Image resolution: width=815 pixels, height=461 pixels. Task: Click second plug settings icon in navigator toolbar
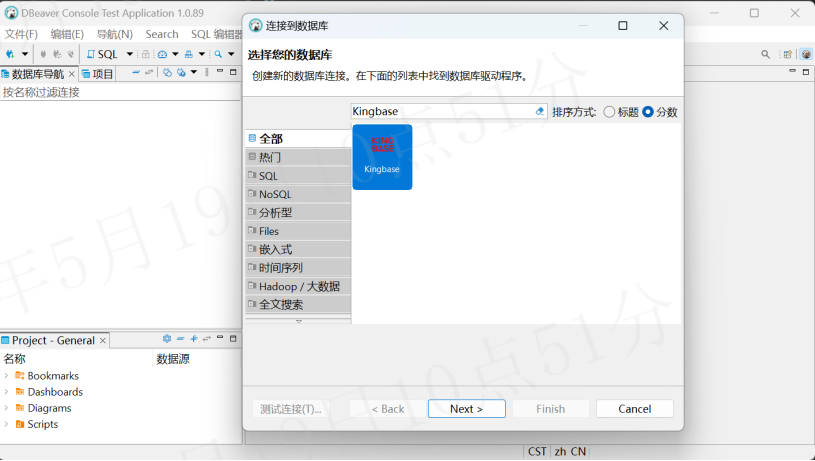pyautogui.click(x=181, y=72)
